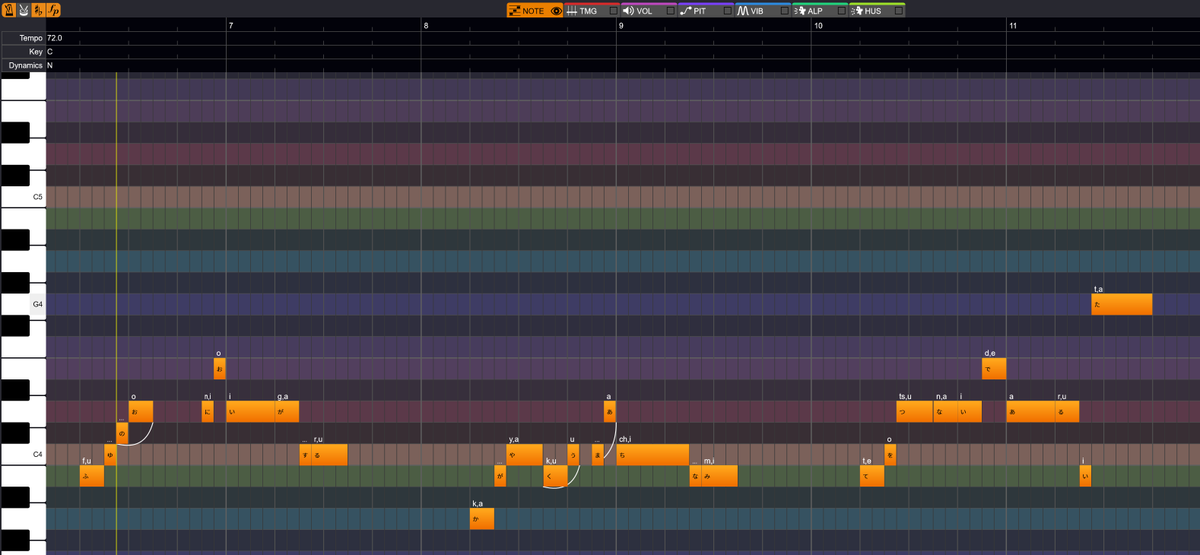Screen dimensions: 1200x555
Task: Select the や note (y,a)
Action: coord(525,455)
